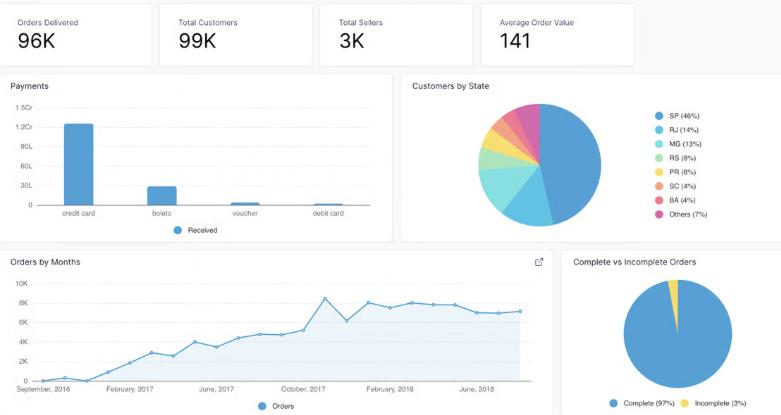Toggle the Complete (97%) legend entry
This screenshot has width=781, height=415.
pos(642,403)
